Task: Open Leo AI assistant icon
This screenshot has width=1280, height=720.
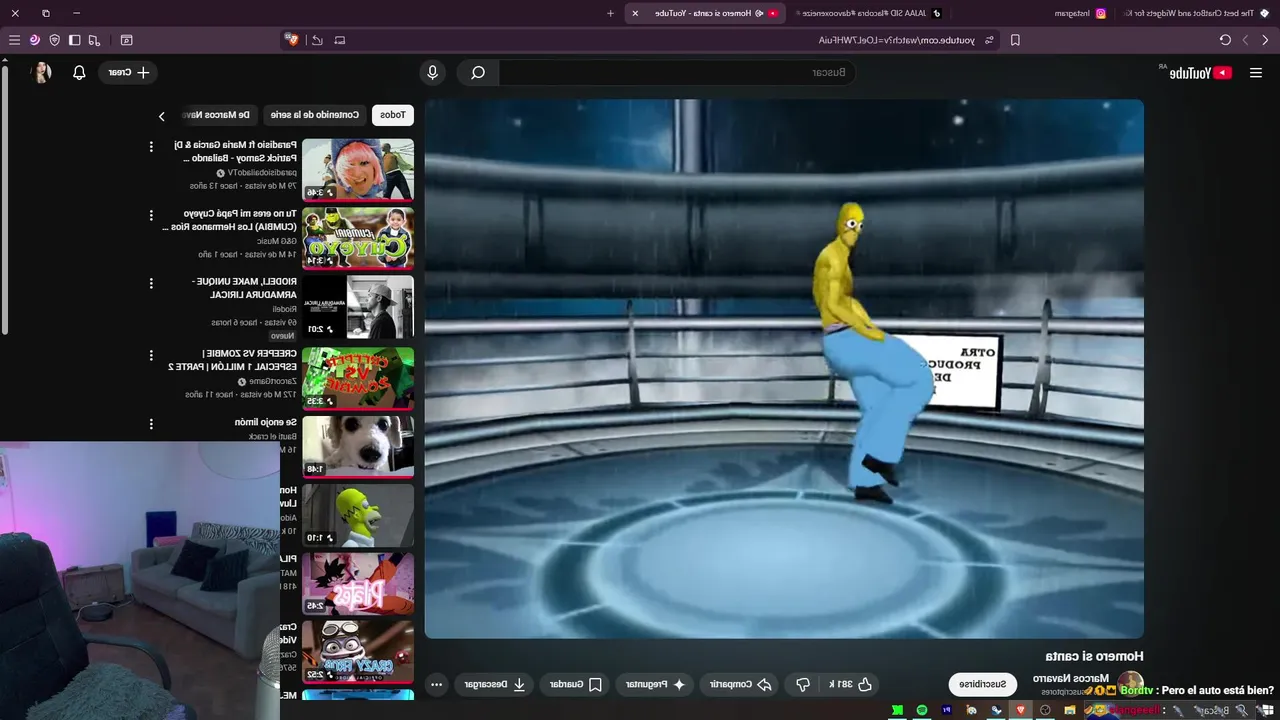Action: (x=34, y=40)
